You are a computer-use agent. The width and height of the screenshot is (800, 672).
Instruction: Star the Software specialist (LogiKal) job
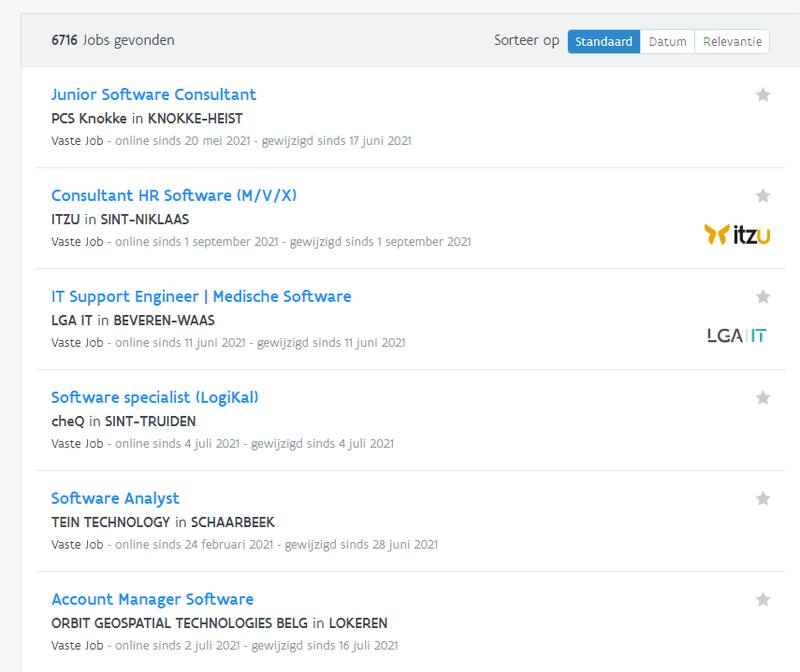(x=763, y=398)
